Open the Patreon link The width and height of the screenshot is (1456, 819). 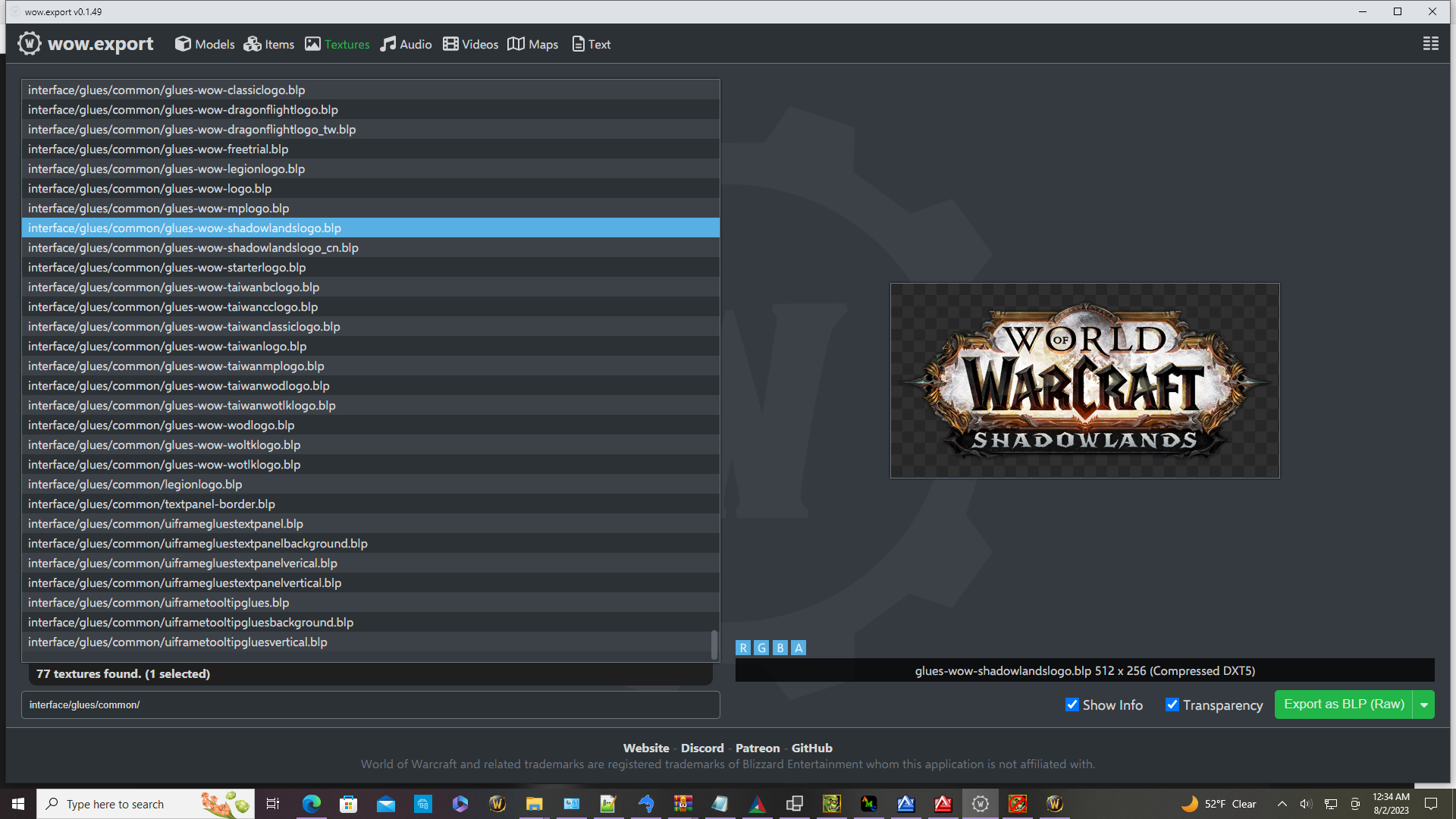[758, 748]
